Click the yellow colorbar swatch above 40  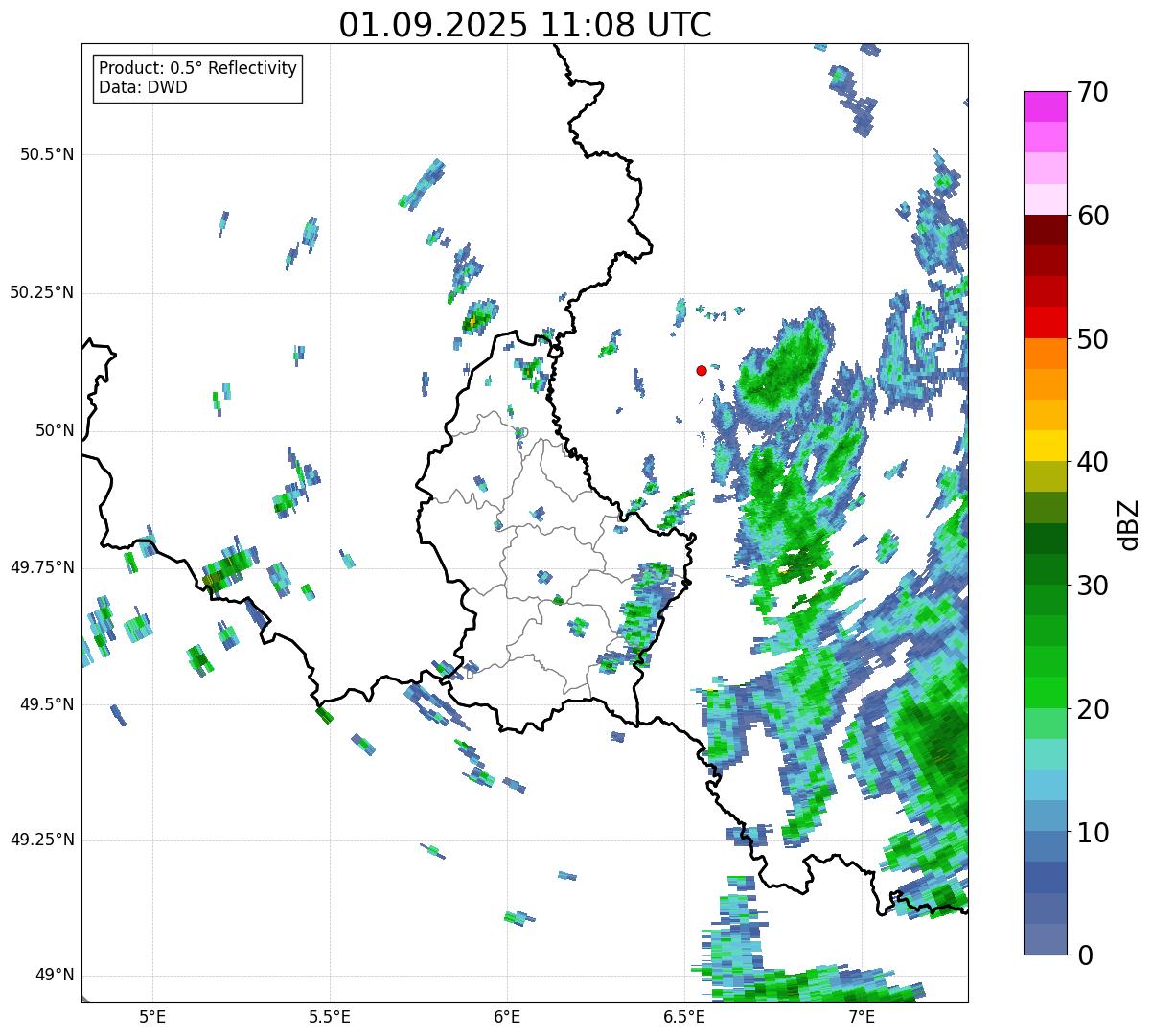coord(1045,446)
